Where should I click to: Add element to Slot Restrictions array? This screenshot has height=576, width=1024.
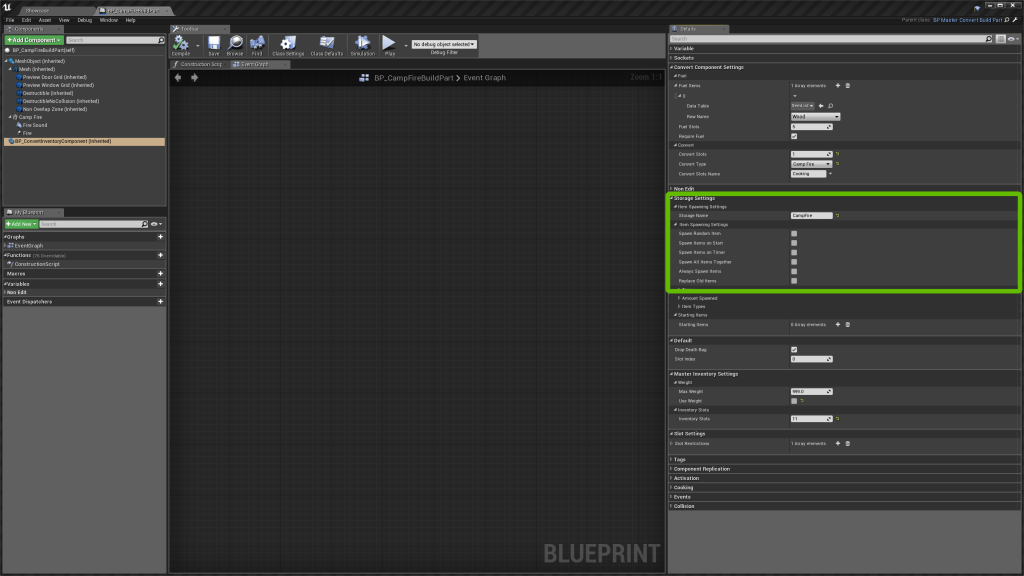point(838,443)
